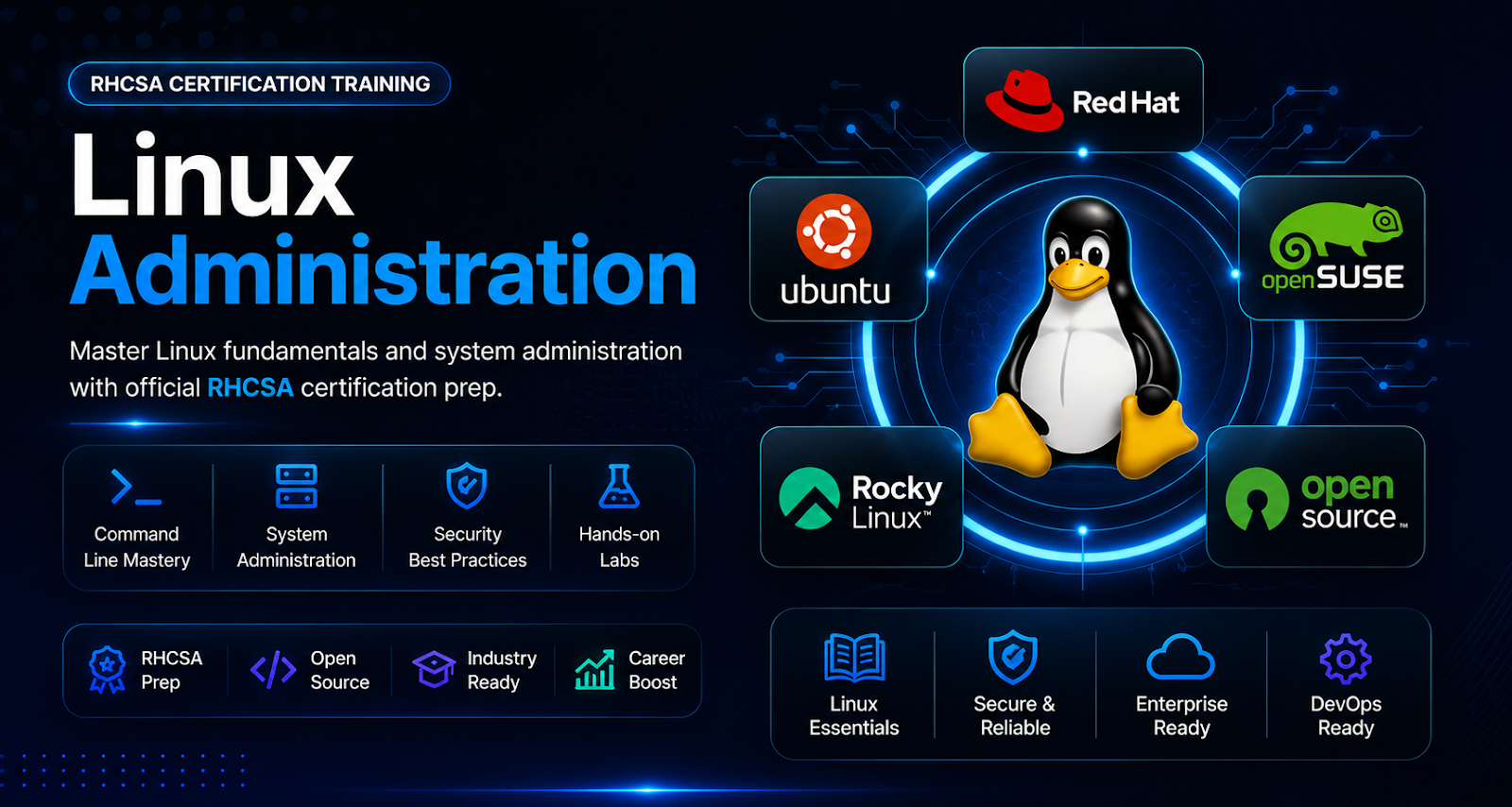The image size is (1512, 807).
Task: Click the Ubuntu circle-of-friends logo
Action: click(833, 232)
